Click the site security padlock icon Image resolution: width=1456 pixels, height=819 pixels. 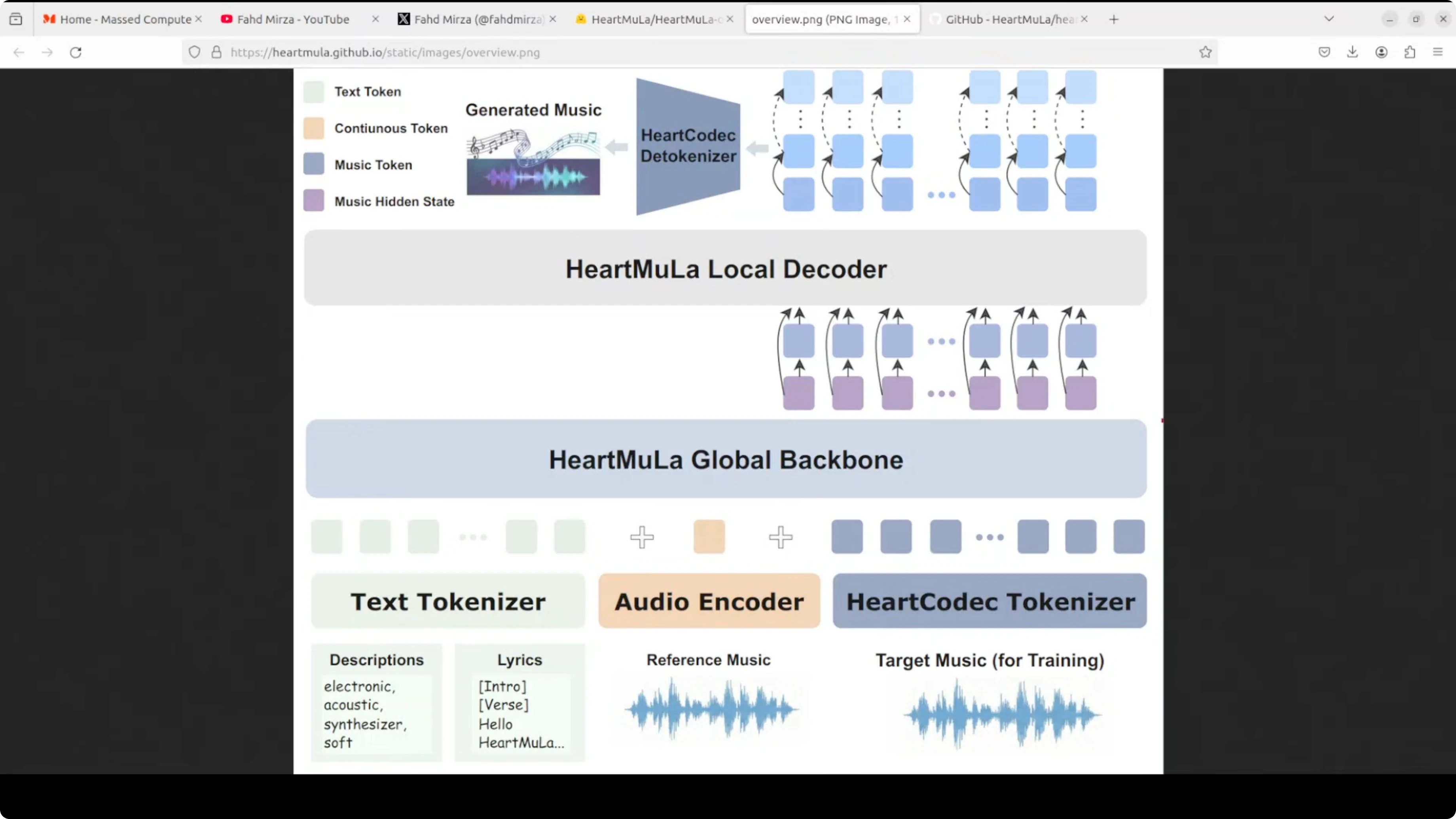216,53
